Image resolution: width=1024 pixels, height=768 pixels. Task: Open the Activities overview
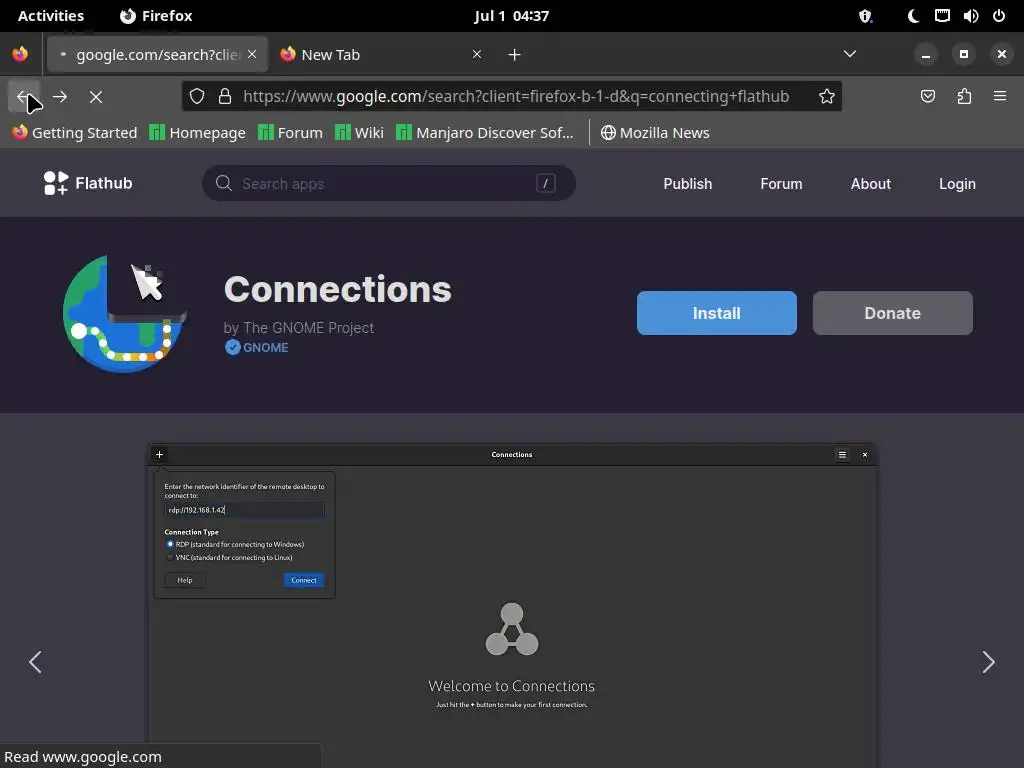click(x=51, y=16)
